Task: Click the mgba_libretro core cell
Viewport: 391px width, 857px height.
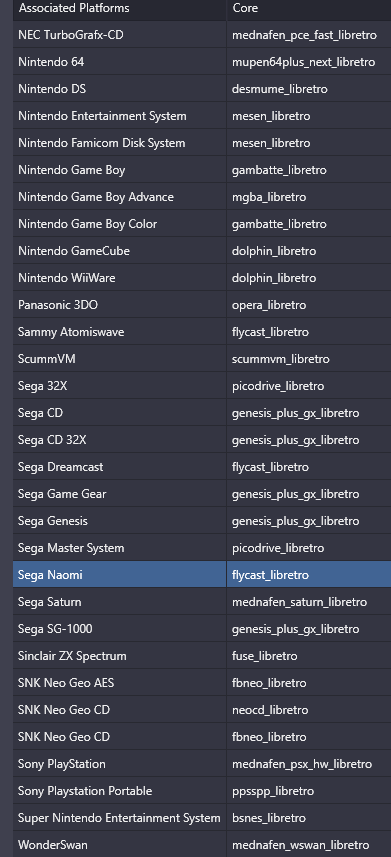Action: (x=309, y=197)
